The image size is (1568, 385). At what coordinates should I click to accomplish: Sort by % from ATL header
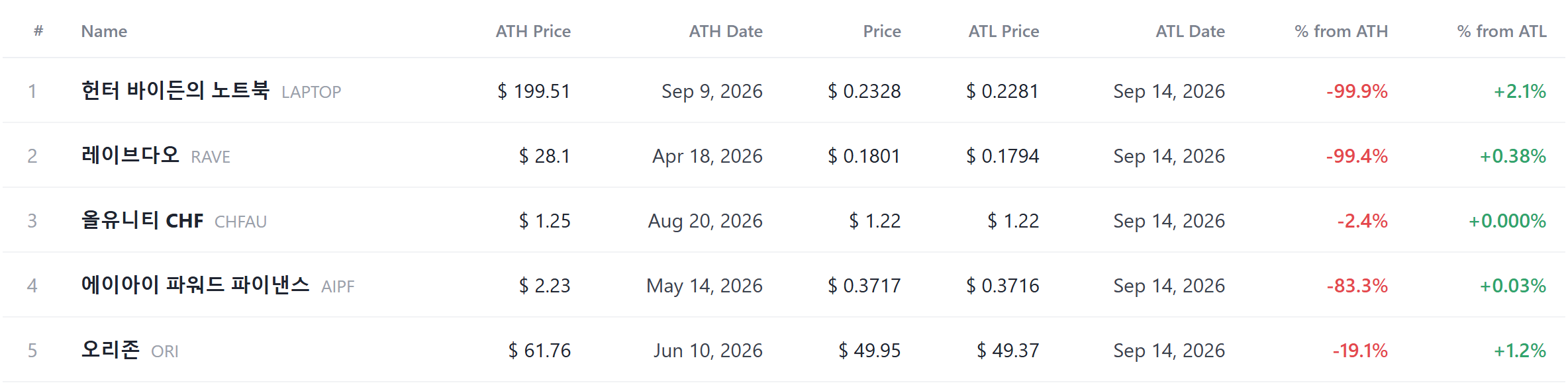tap(1502, 31)
